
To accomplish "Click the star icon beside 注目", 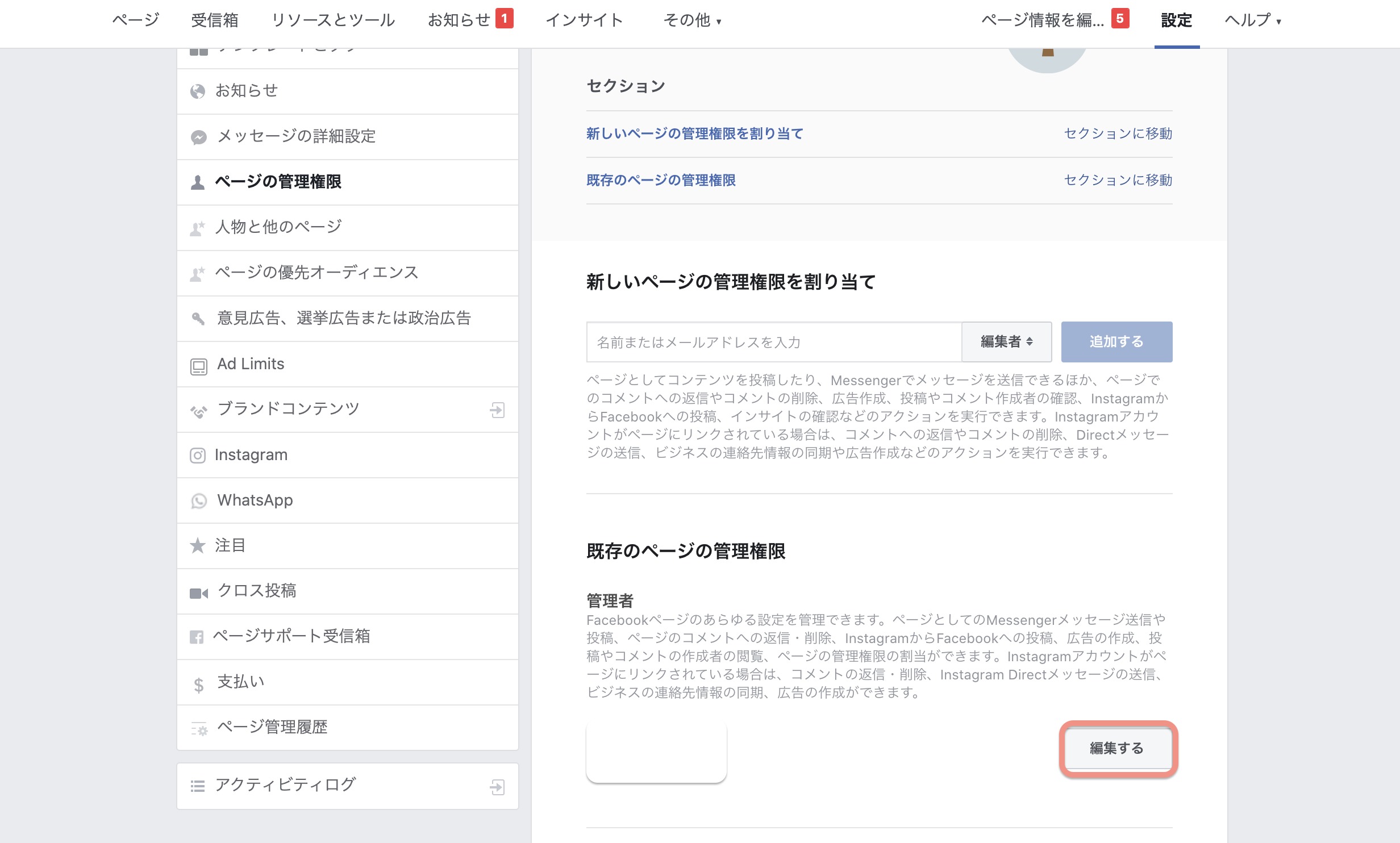I will [198, 546].
